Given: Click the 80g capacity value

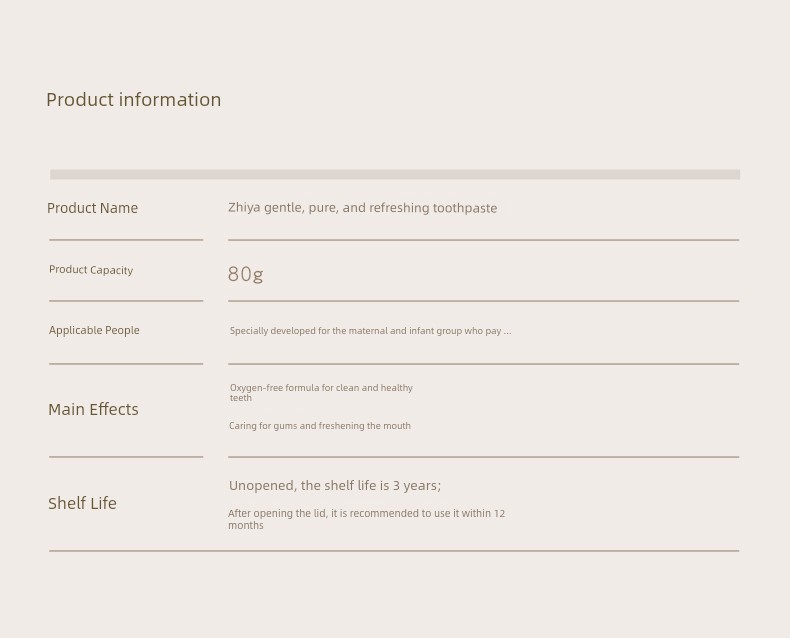Looking at the screenshot, I should [245, 274].
